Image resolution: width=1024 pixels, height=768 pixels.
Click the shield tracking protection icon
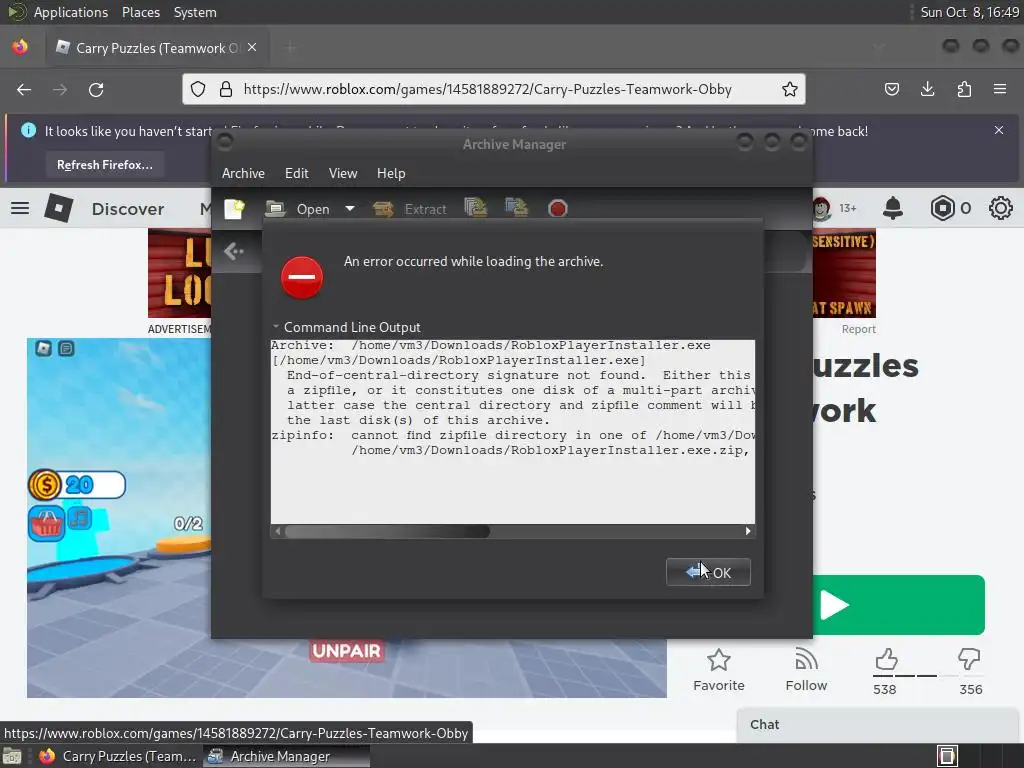(198, 89)
